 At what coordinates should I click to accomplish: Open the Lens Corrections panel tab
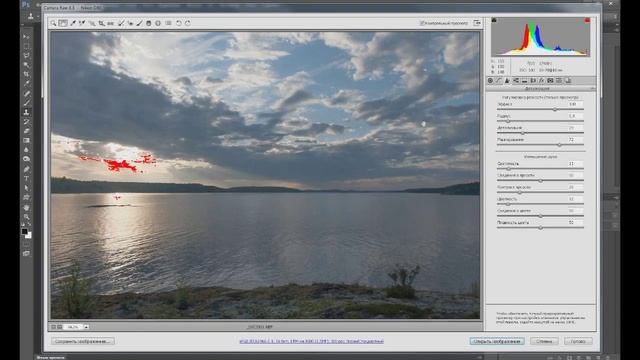(x=533, y=81)
